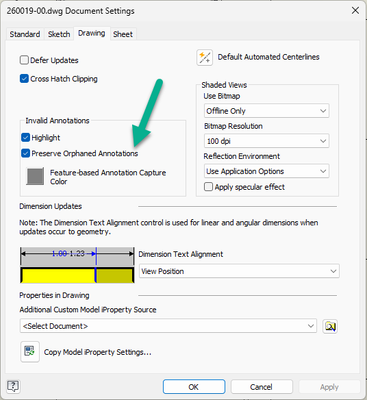Click the Copy Model iProperty Settings icon
The width and height of the screenshot is (367, 400).
pyautogui.click(x=30, y=351)
